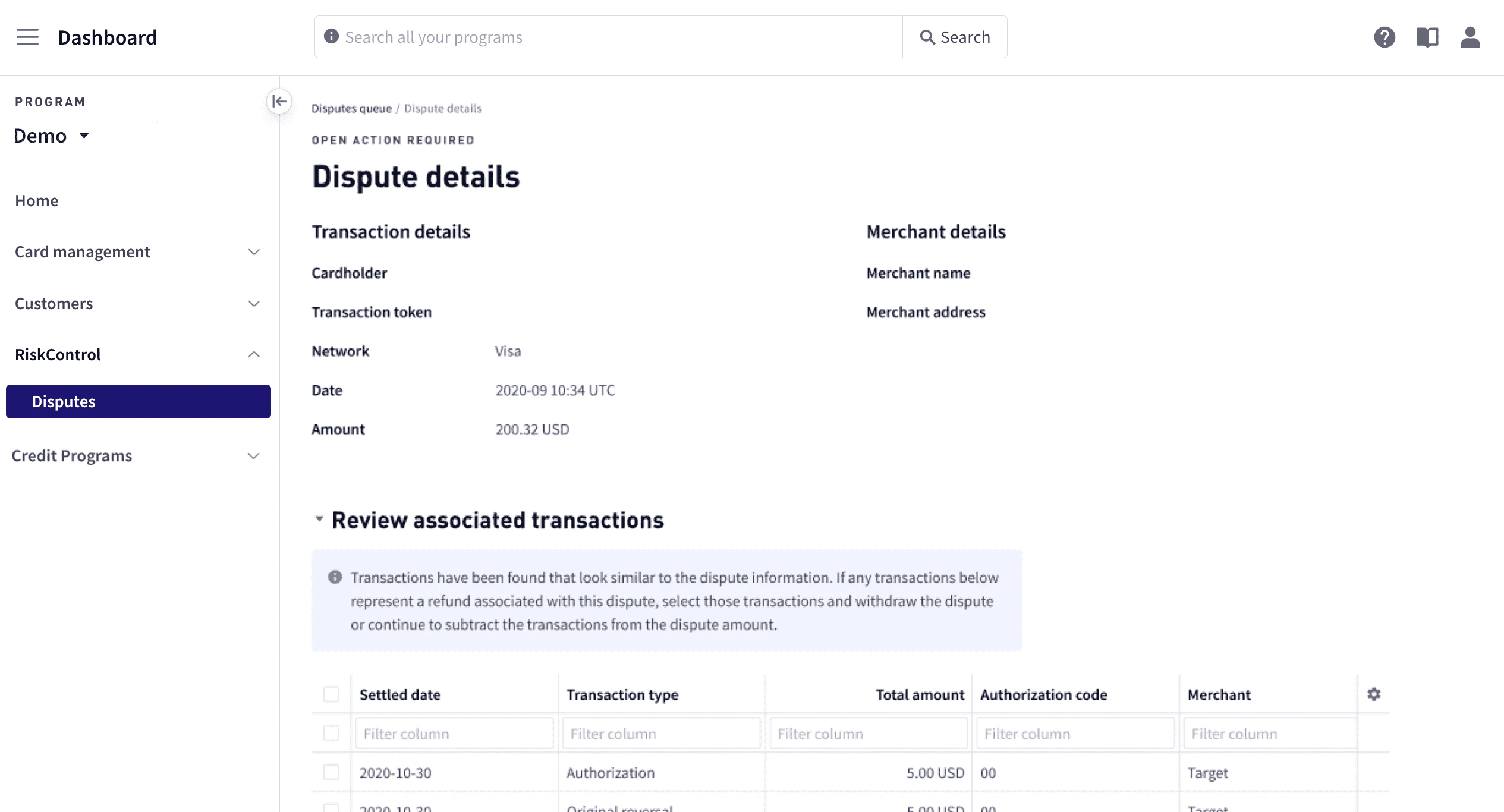Open the user profile icon
Viewport: 1504px width, 812px height.
tap(1470, 37)
